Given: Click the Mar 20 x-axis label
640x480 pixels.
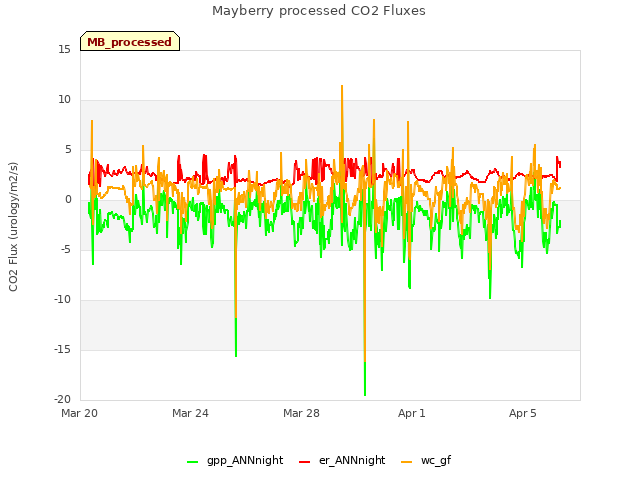Looking at the screenshot, I should tap(80, 413).
